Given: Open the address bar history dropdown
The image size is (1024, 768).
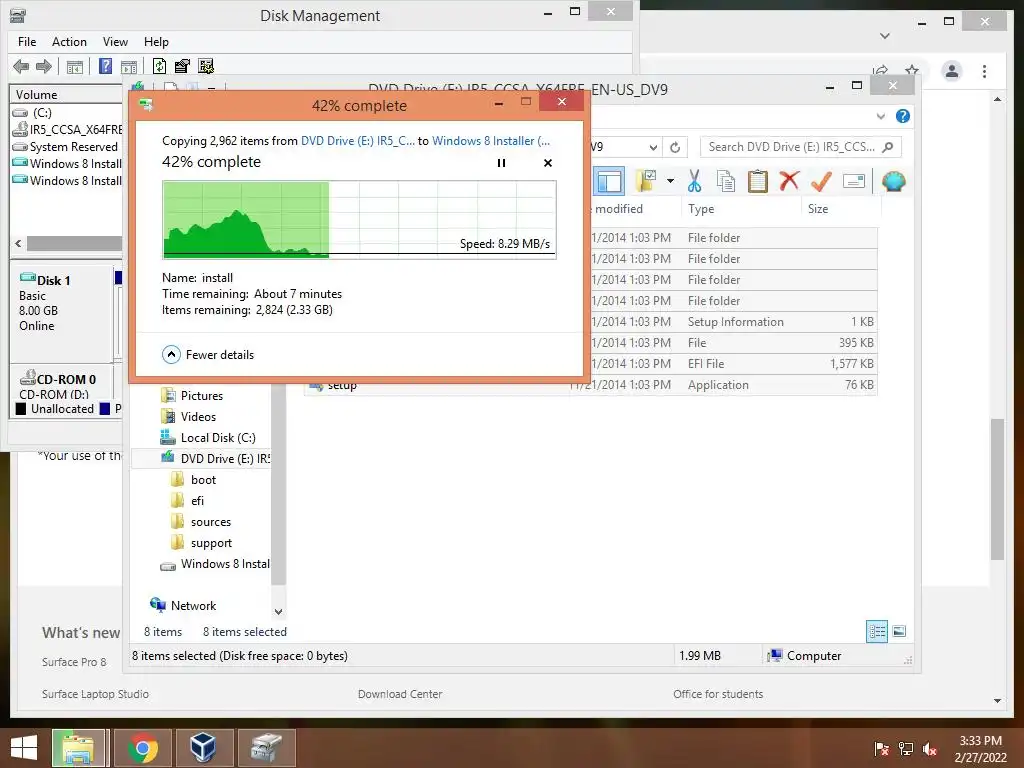Looking at the screenshot, I should tap(653, 147).
